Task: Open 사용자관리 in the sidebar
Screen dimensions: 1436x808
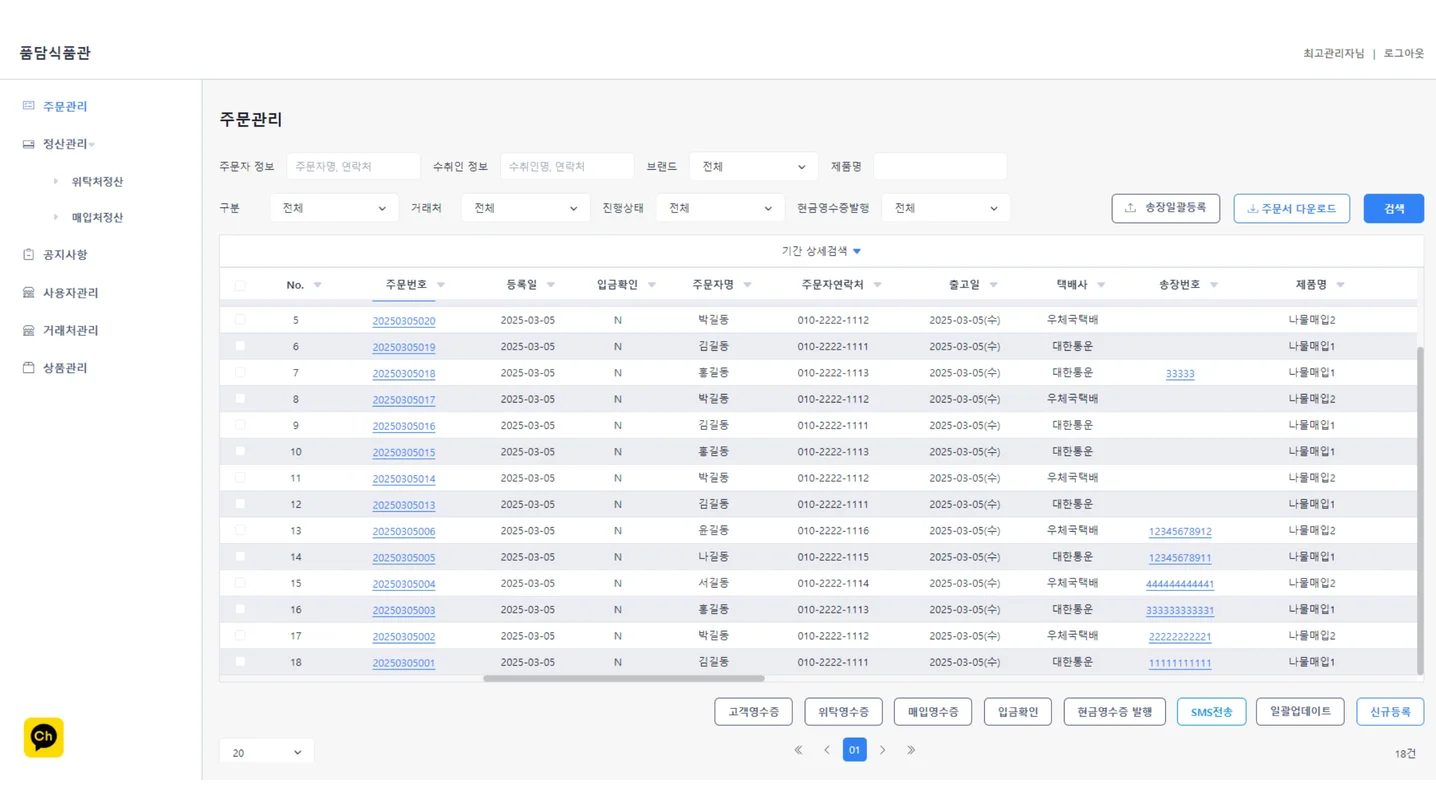Action: pyautogui.click(x=70, y=293)
